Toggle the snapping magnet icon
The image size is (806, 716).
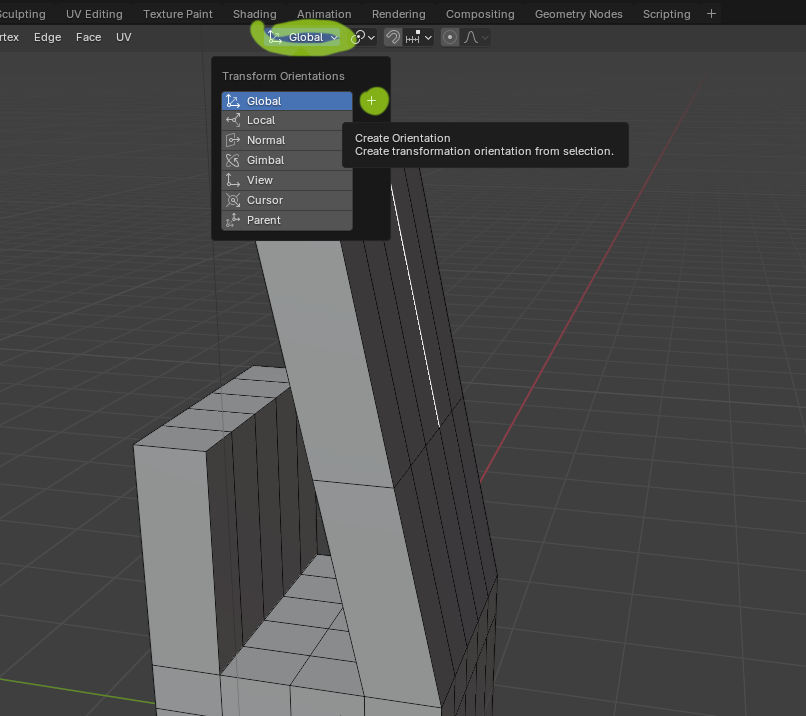(394, 37)
